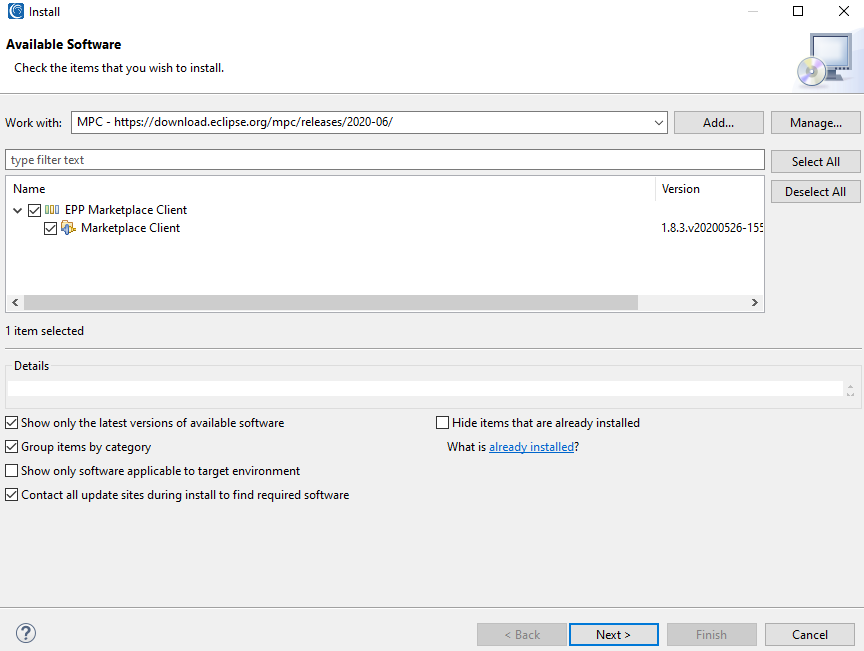Image resolution: width=864 pixels, height=651 pixels.
Task: Click the Deselect All button
Action: tap(816, 191)
